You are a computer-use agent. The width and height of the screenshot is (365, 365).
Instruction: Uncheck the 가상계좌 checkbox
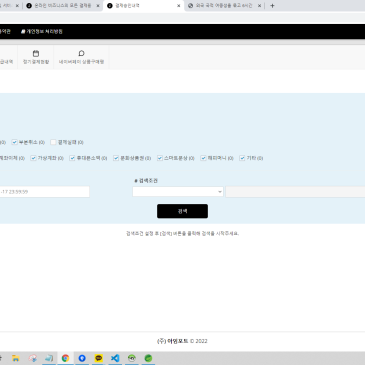[x=33, y=158]
